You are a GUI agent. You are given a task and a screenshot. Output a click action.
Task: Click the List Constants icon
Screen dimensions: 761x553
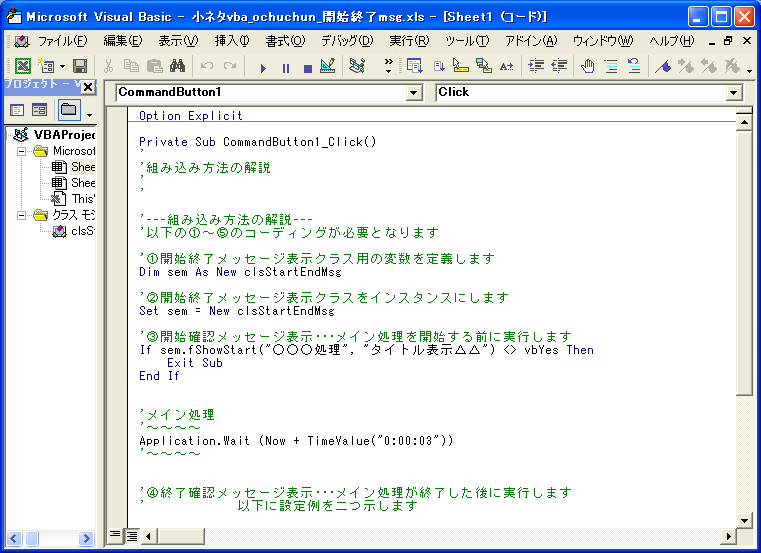tap(439, 66)
